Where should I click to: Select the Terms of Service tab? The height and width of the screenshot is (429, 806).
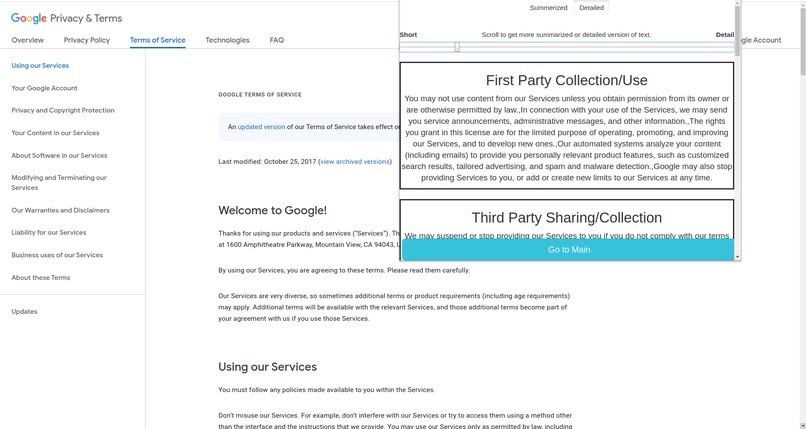(x=157, y=40)
